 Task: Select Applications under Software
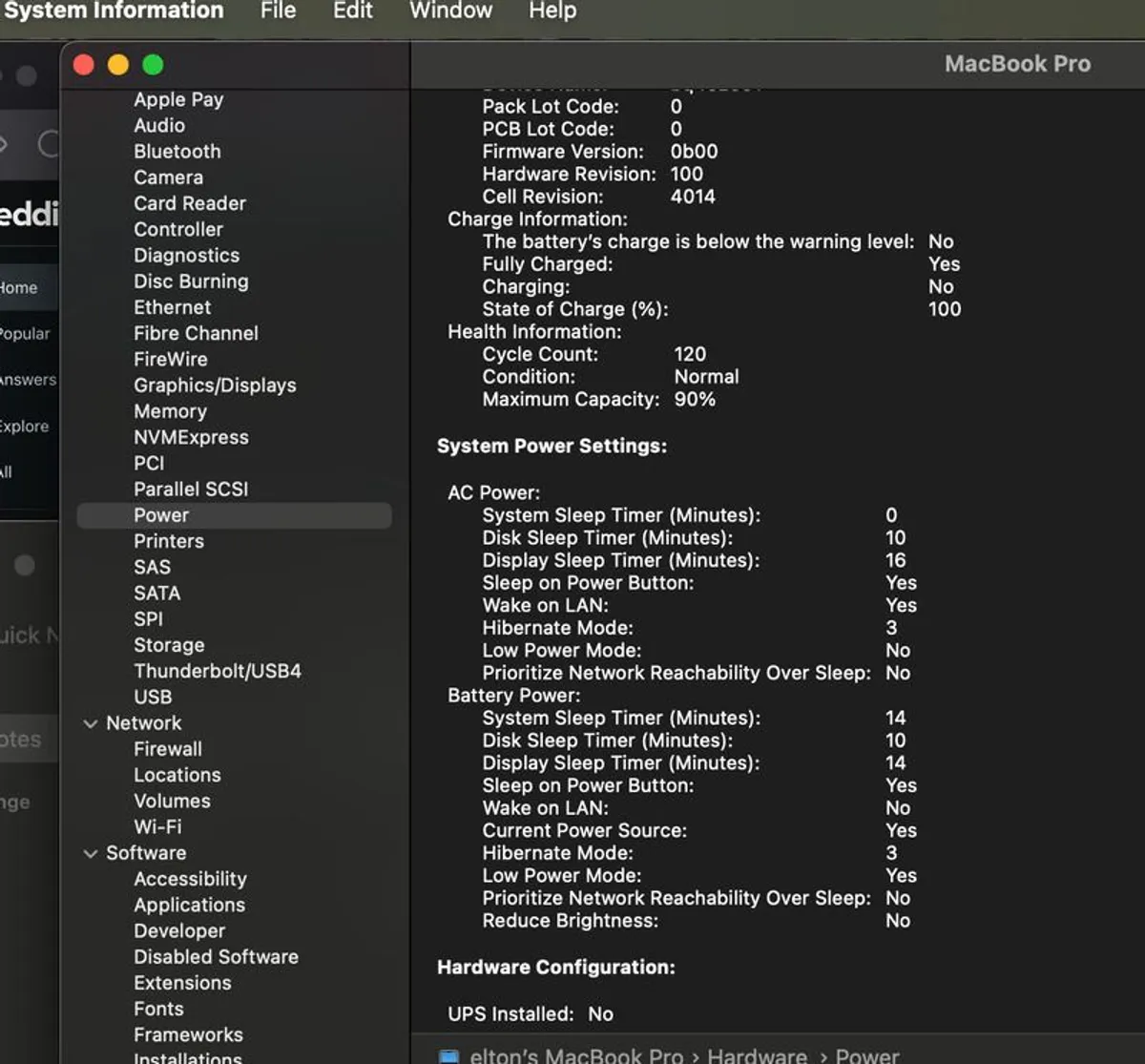pos(189,905)
